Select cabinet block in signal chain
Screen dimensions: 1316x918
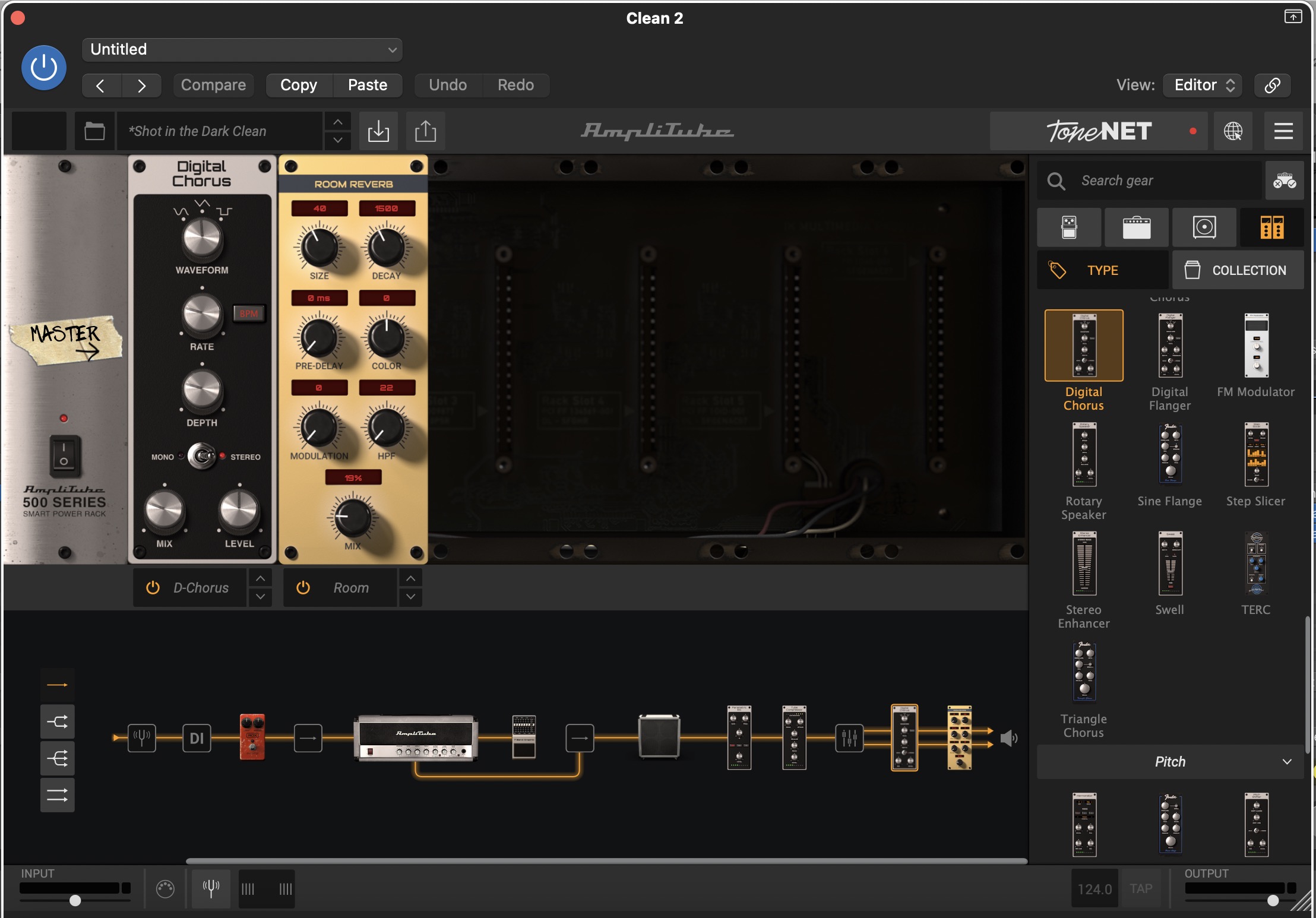(659, 737)
